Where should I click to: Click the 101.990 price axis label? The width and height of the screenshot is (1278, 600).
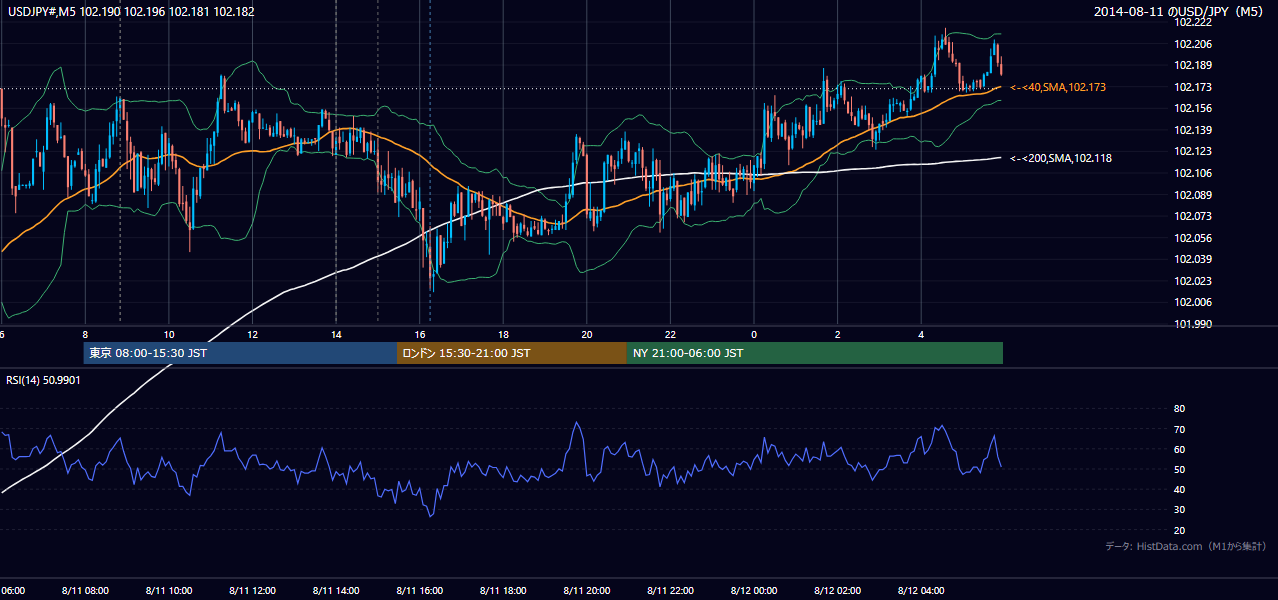pos(1195,324)
